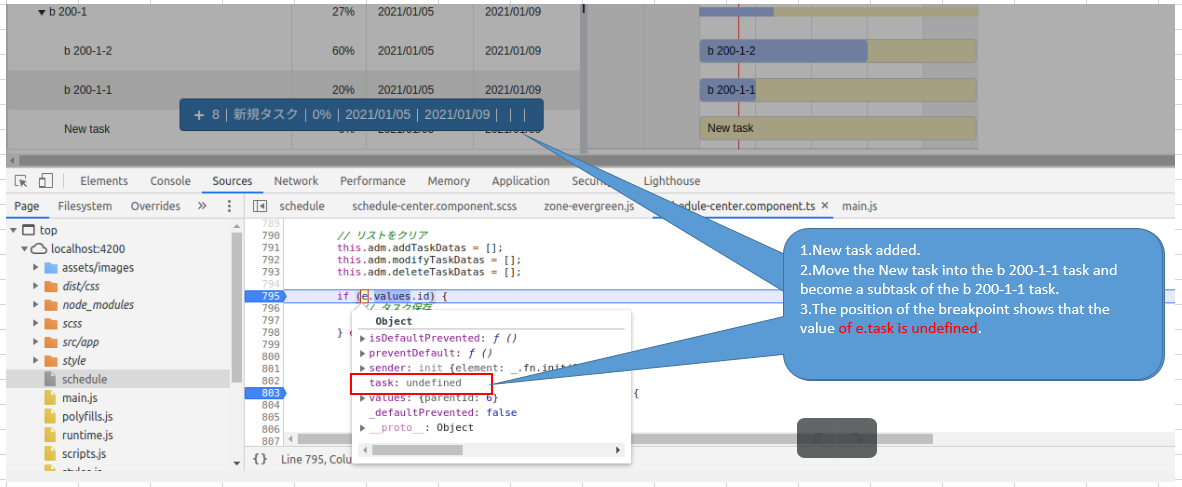This screenshot has height=487, width=1182.
Task: Click the localhost:4200 cloud icon
Action: 40,249
